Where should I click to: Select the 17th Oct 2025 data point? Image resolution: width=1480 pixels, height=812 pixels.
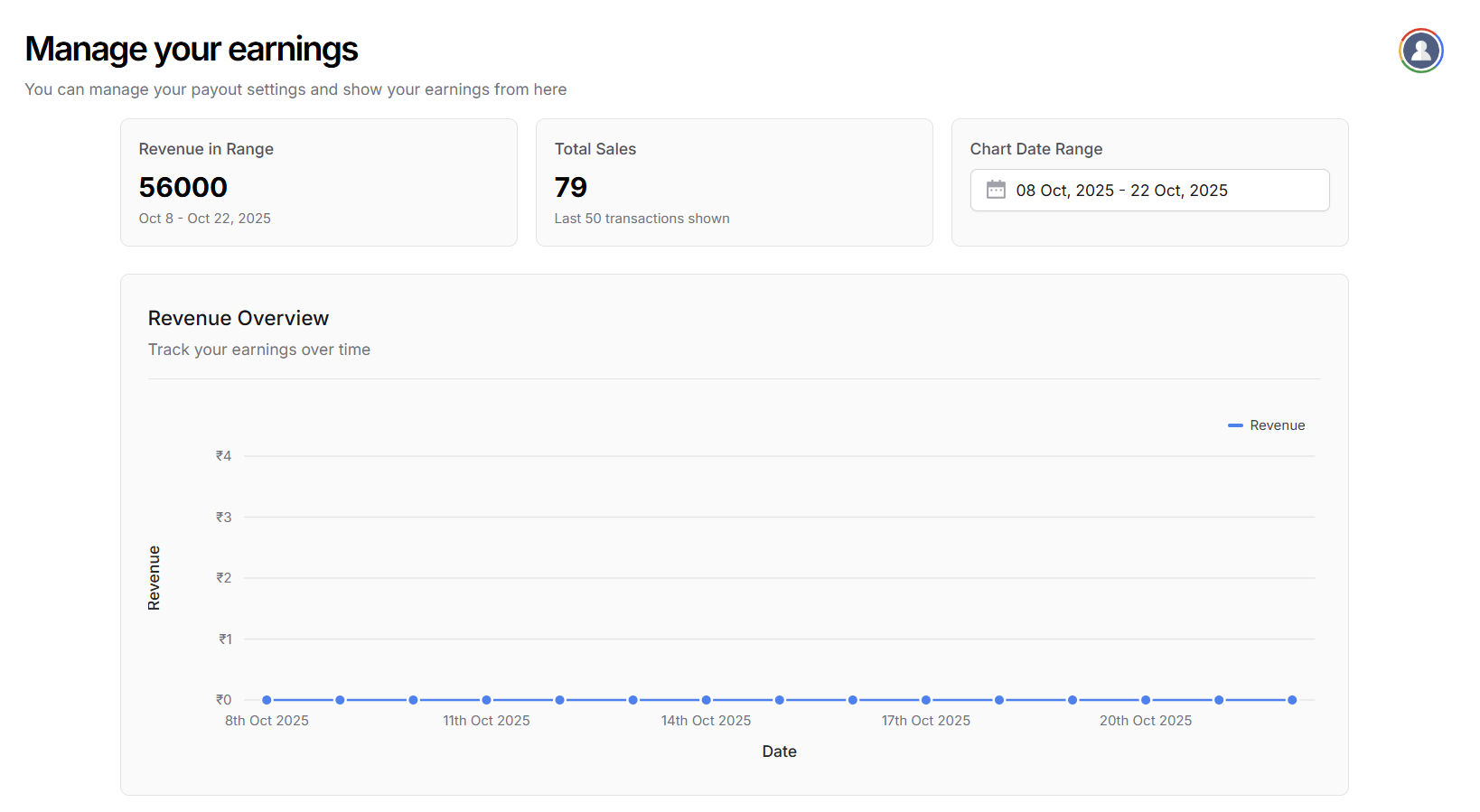coord(926,700)
